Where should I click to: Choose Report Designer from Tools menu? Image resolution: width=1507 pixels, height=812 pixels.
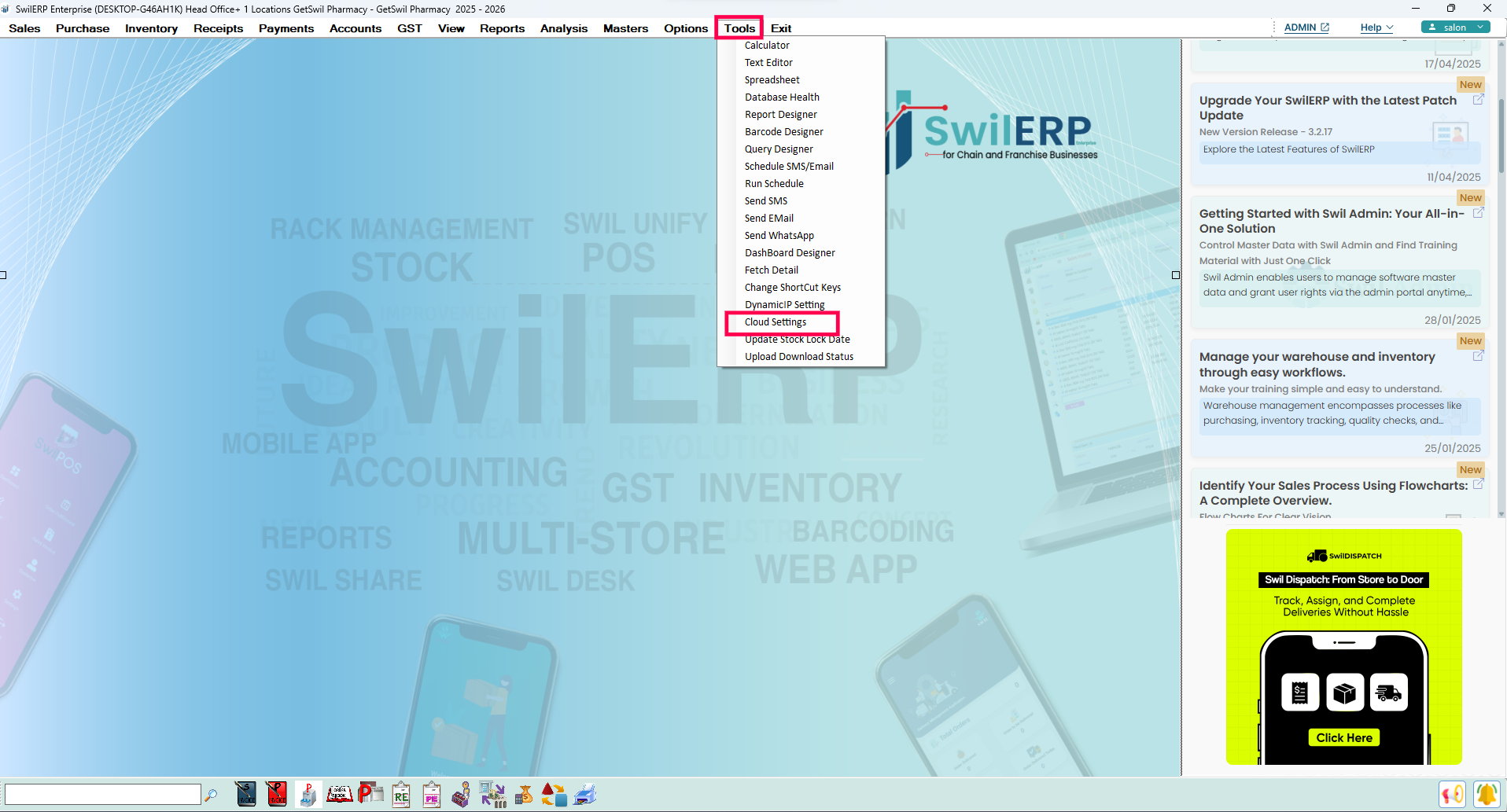(780, 115)
